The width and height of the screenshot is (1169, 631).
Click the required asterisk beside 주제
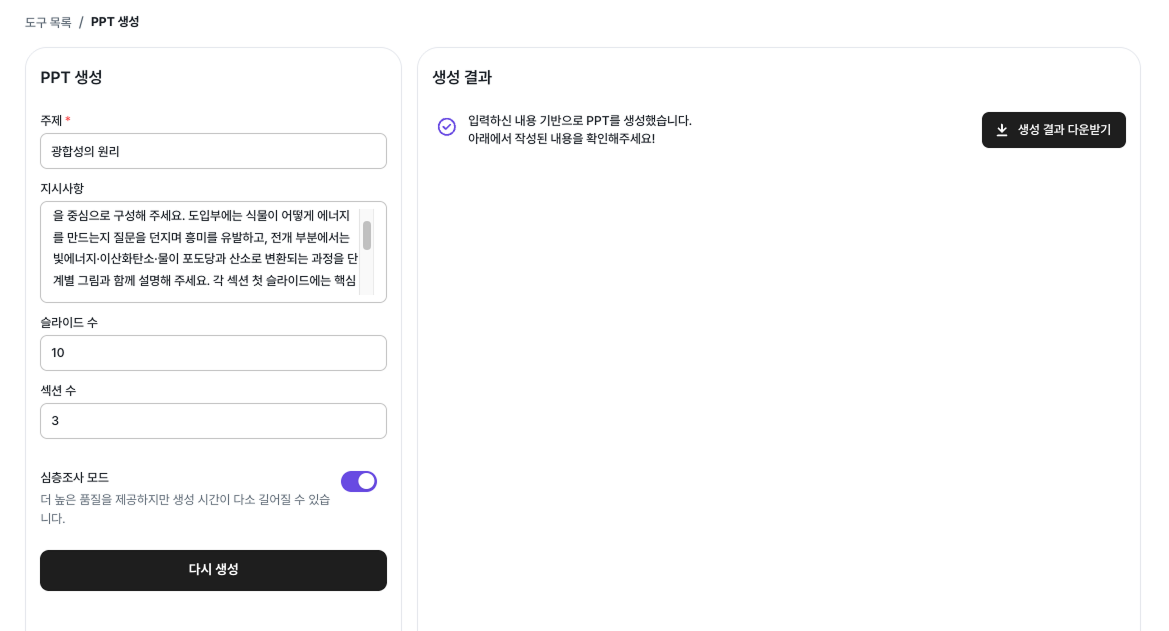point(67,118)
